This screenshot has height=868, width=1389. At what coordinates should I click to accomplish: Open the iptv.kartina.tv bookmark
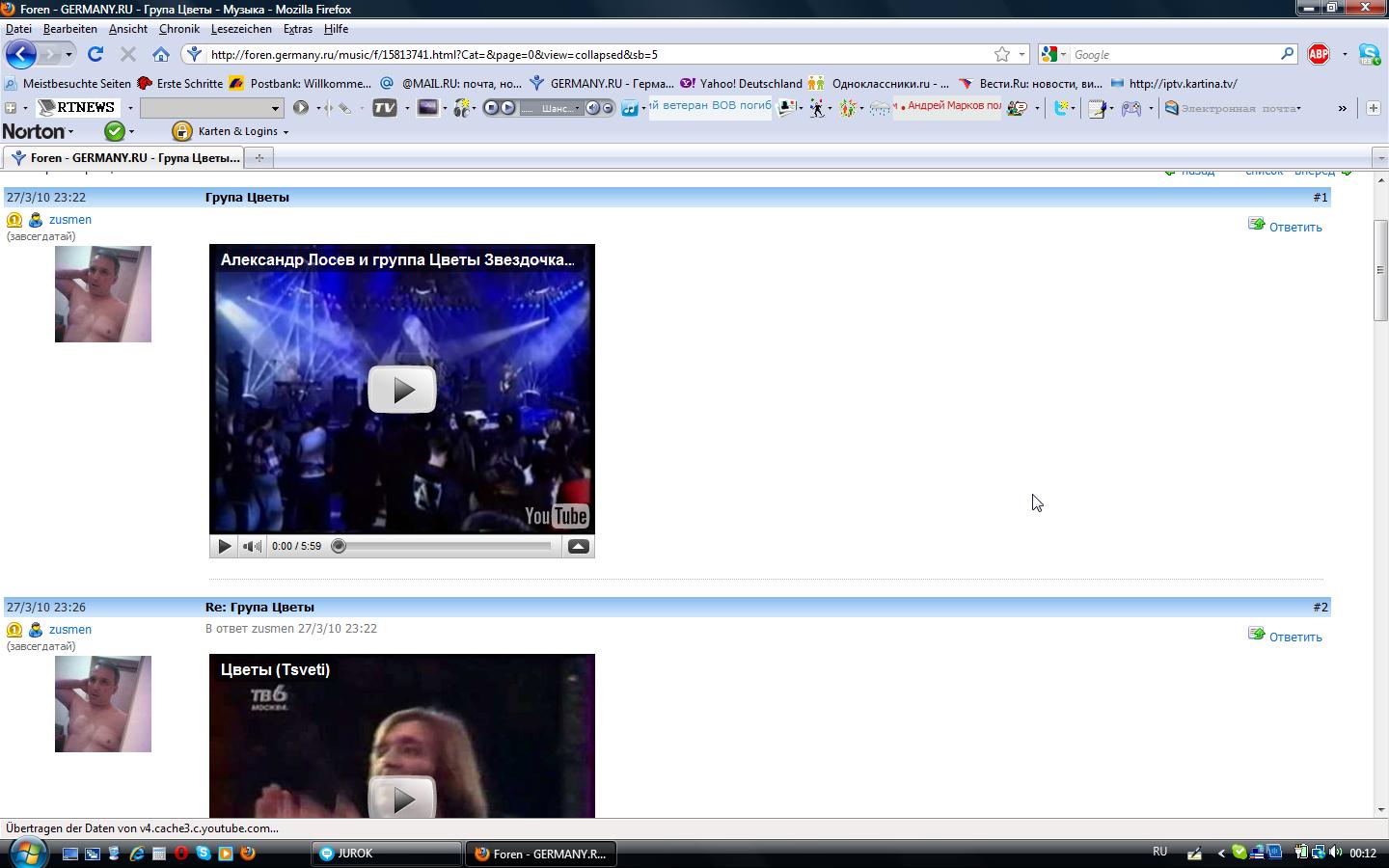1173,84
